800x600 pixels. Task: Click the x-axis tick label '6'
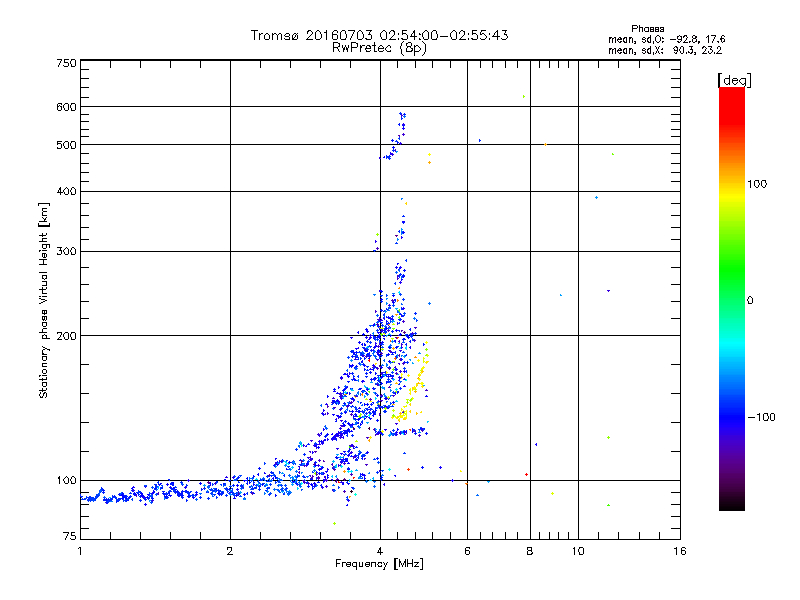(x=467, y=551)
